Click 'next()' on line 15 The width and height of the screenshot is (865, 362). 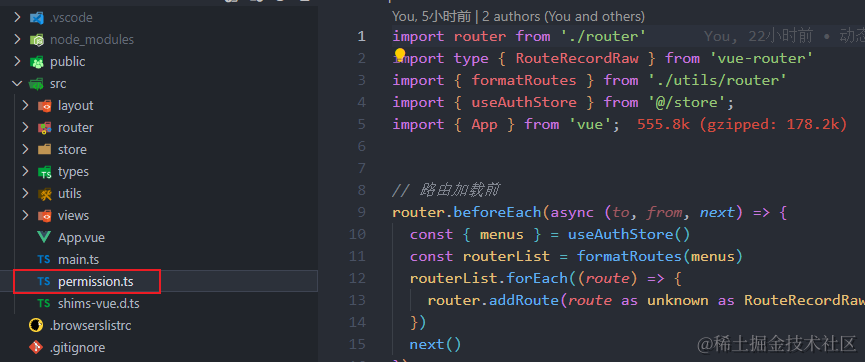(x=435, y=345)
